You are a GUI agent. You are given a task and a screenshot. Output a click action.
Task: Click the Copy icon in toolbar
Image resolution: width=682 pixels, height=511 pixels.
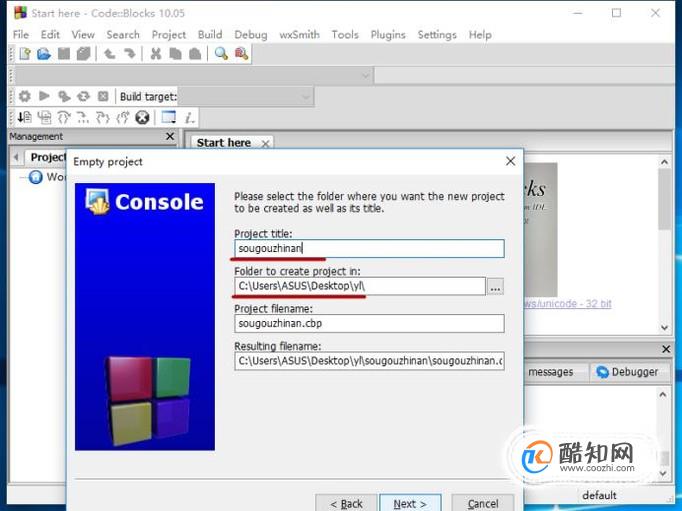[x=175, y=54]
